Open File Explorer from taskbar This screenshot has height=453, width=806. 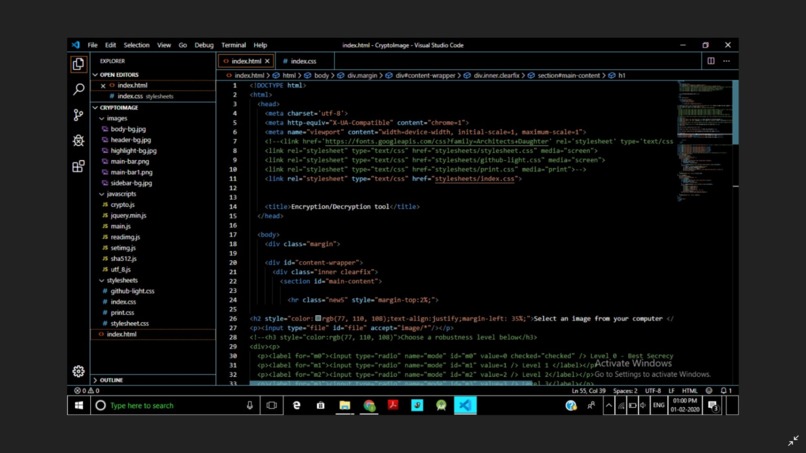click(344, 405)
